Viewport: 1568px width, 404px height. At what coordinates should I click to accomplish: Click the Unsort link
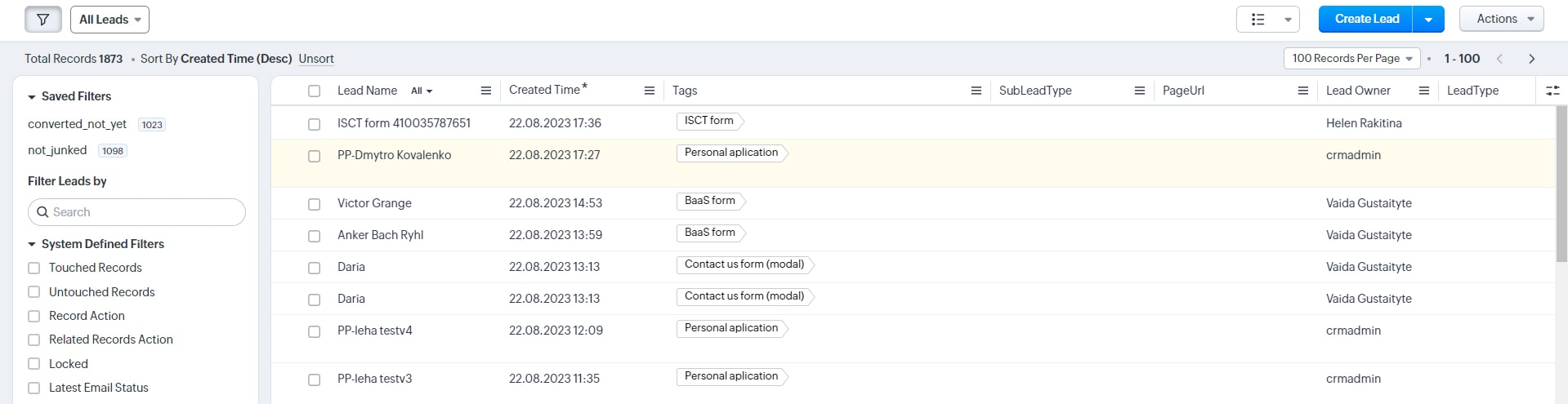coord(316,59)
